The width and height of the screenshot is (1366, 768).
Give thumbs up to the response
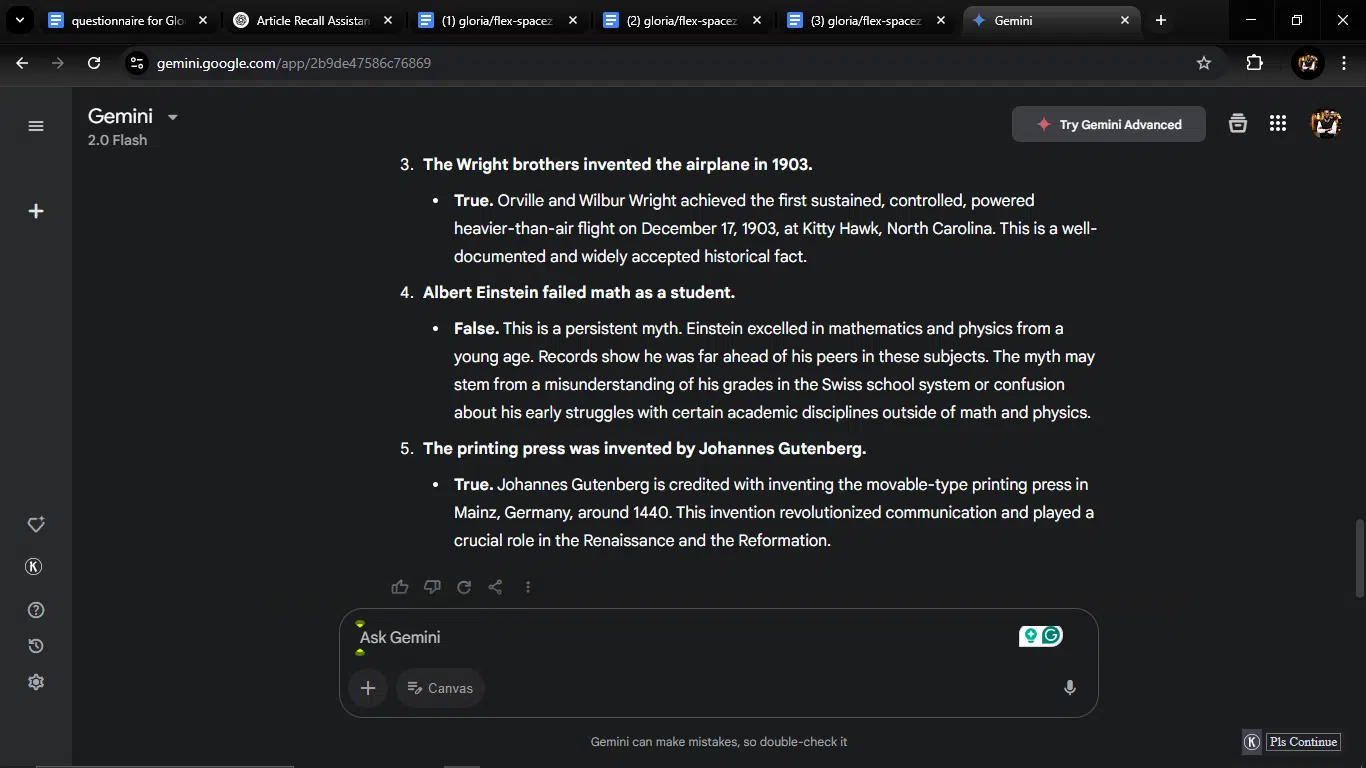point(400,587)
